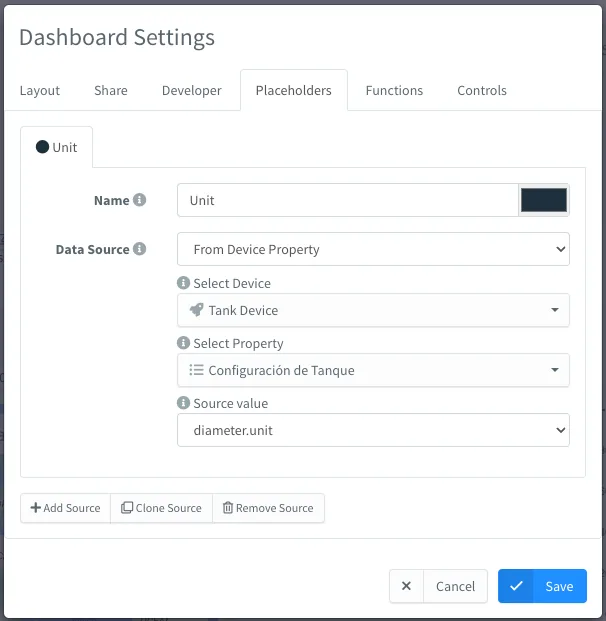Click the plus icon of Add Source
The width and height of the screenshot is (606, 621).
[x=36, y=507]
